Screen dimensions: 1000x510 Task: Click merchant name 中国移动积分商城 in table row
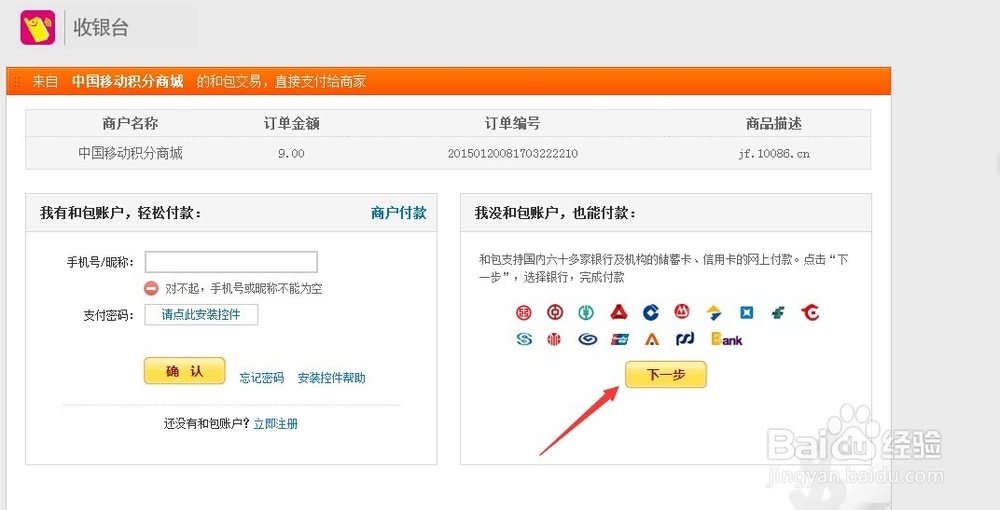(x=130, y=154)
